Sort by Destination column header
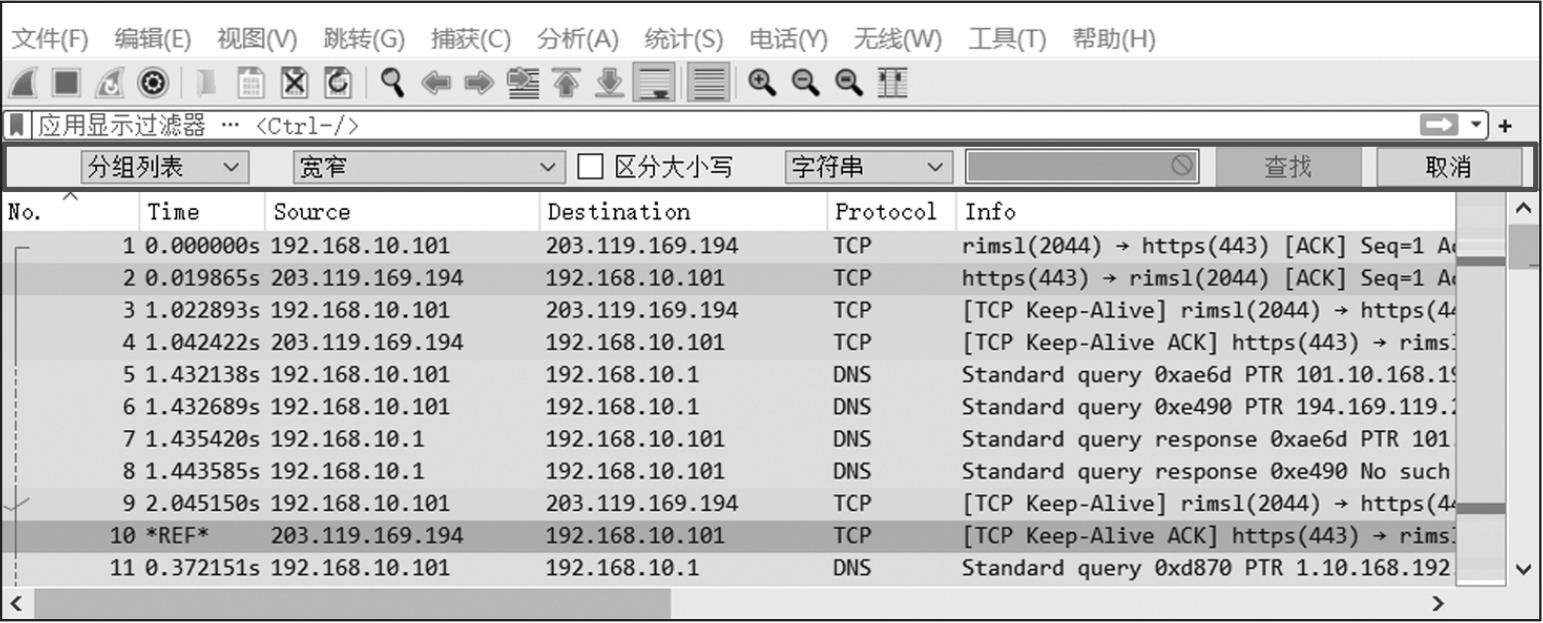The width and height of the screenshot is (1543, 623). click(x=683, y=212)
